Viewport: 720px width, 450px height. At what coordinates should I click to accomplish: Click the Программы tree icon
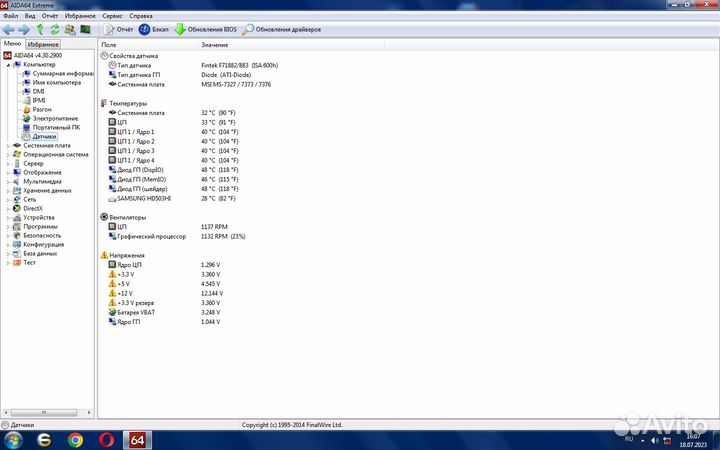coord(17,226)
